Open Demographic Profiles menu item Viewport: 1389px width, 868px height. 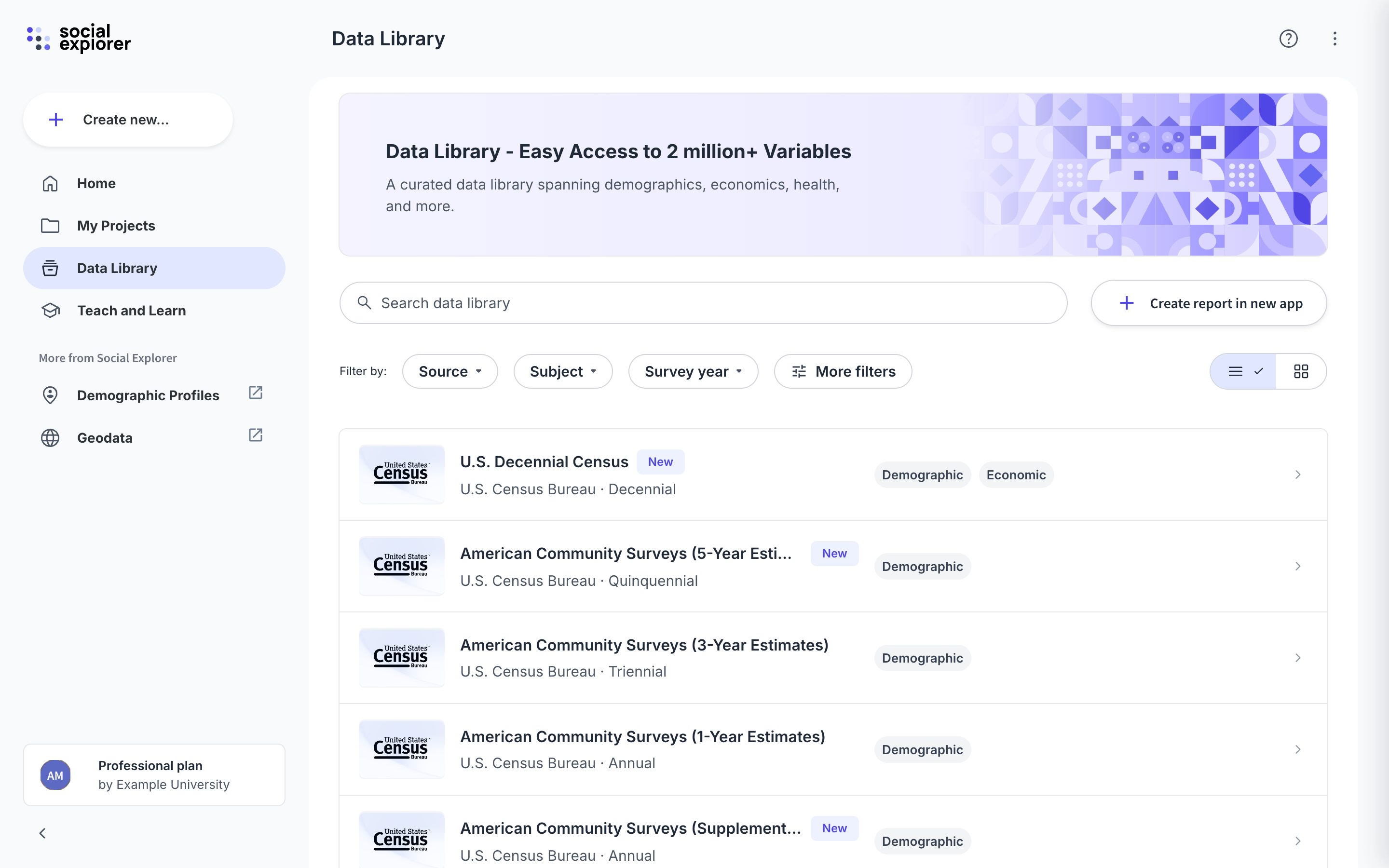pyautogui.click(x=154, y=395)
